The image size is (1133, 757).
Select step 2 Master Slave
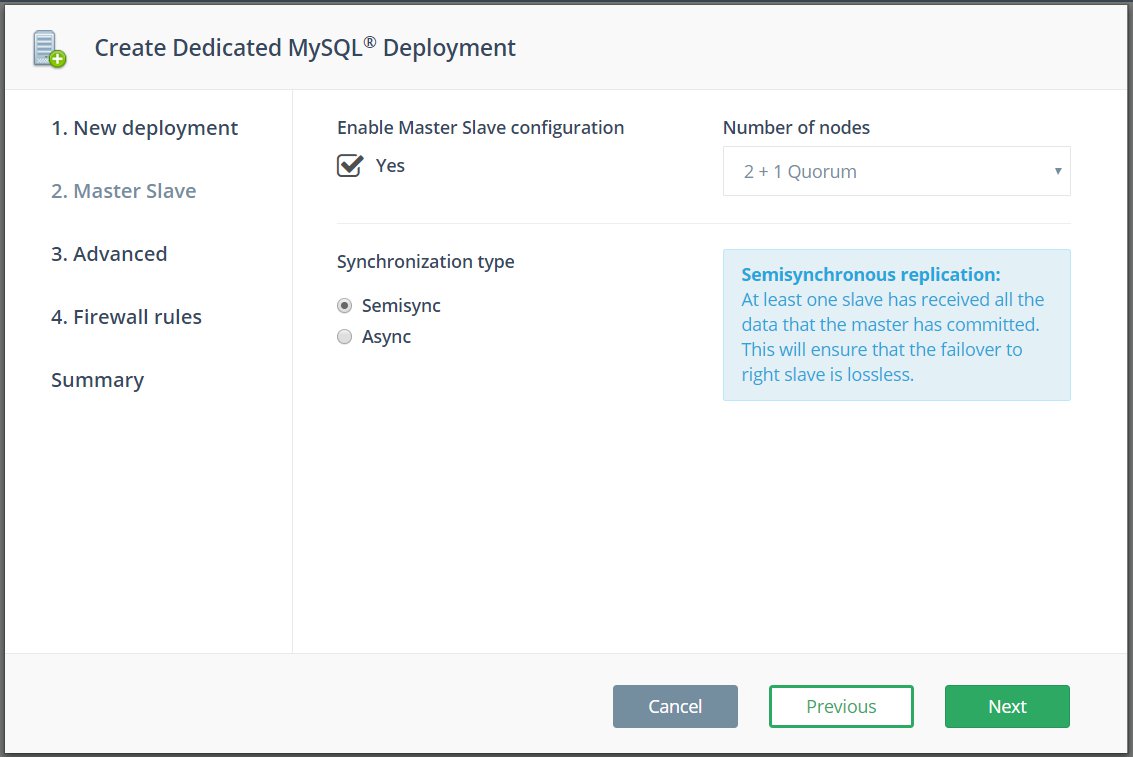124,191
